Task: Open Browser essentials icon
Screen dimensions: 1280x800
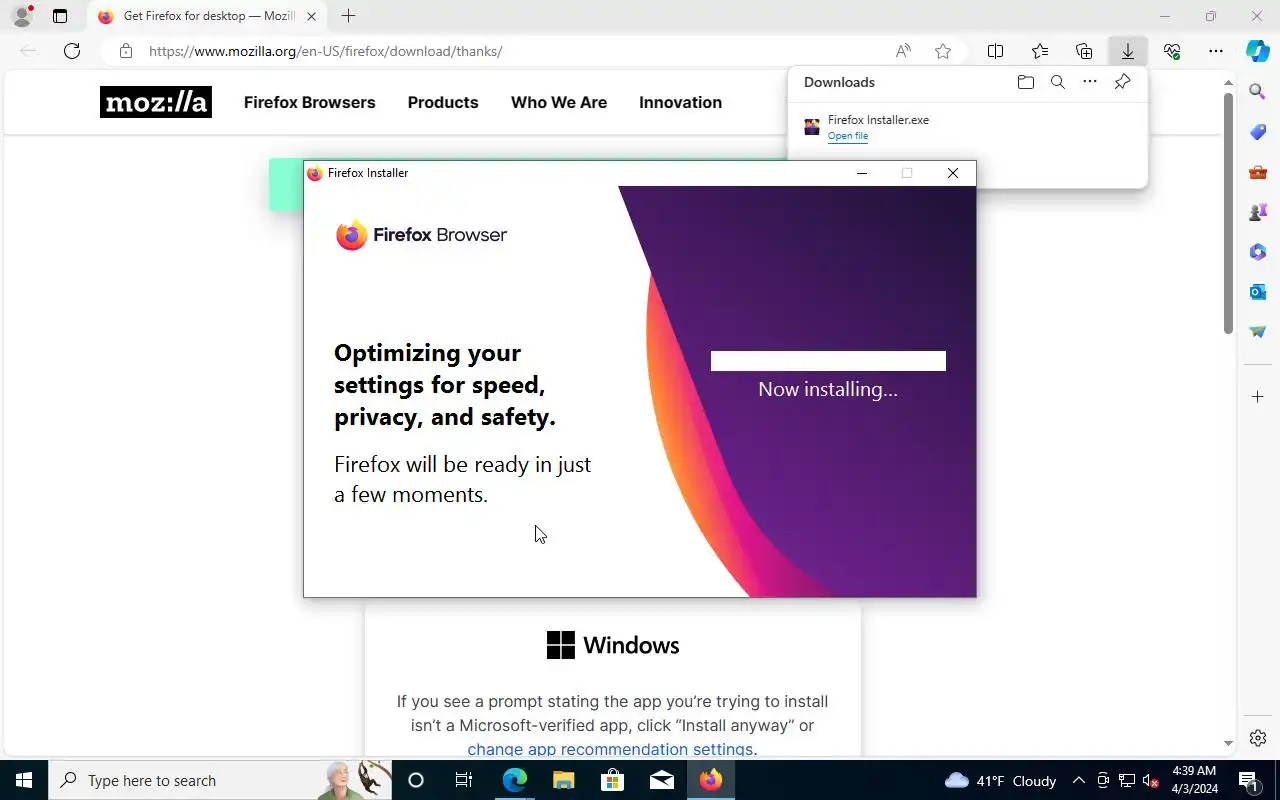Action: 1172,51
